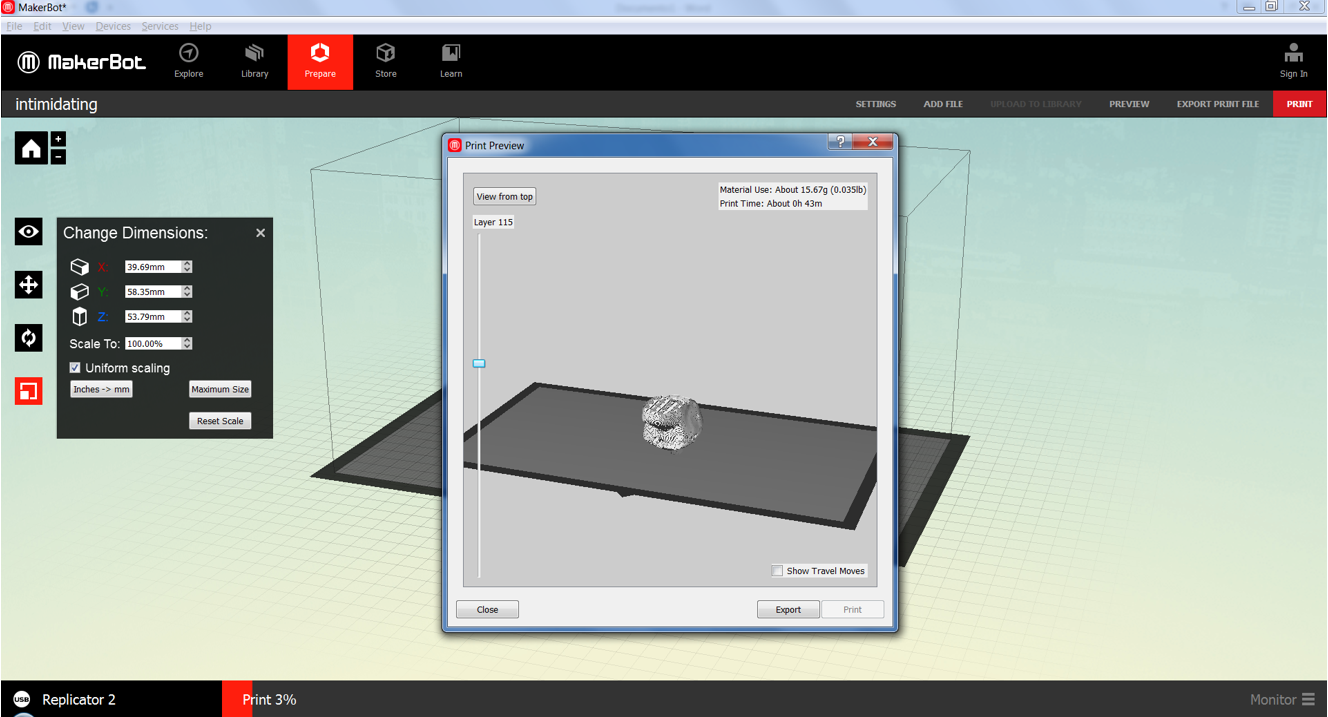Click PREVIEW in the top bar
The height and width of the screenshot is (717, 1328).
pos(1129,104)
